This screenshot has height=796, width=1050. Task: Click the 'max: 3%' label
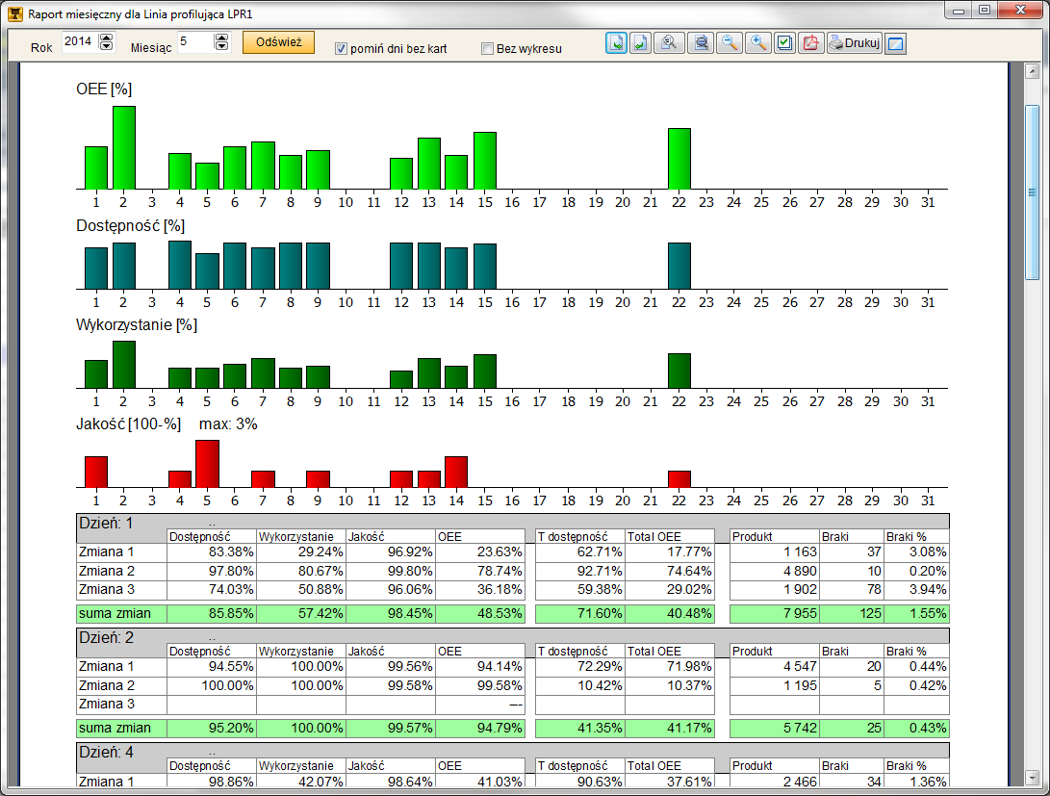click(228, 424)
